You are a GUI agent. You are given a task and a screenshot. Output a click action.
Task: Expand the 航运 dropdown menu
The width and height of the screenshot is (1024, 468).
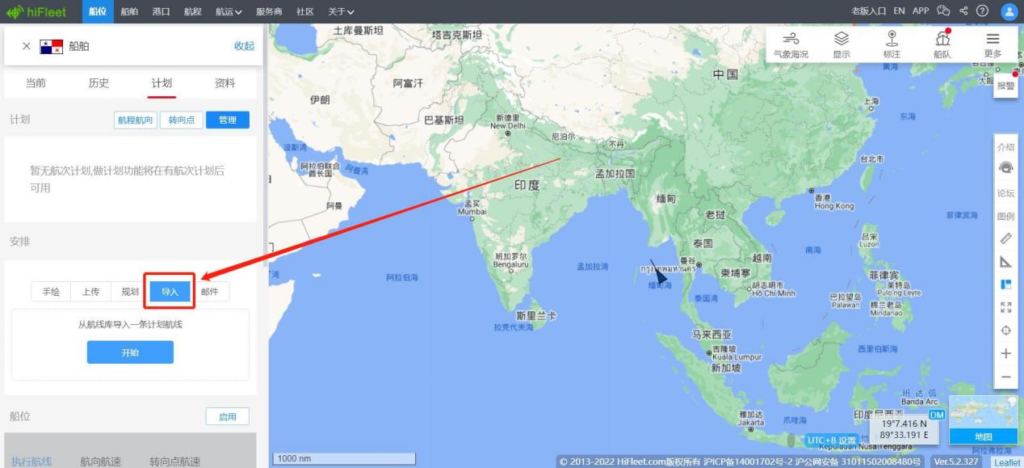tap(229, 12)
